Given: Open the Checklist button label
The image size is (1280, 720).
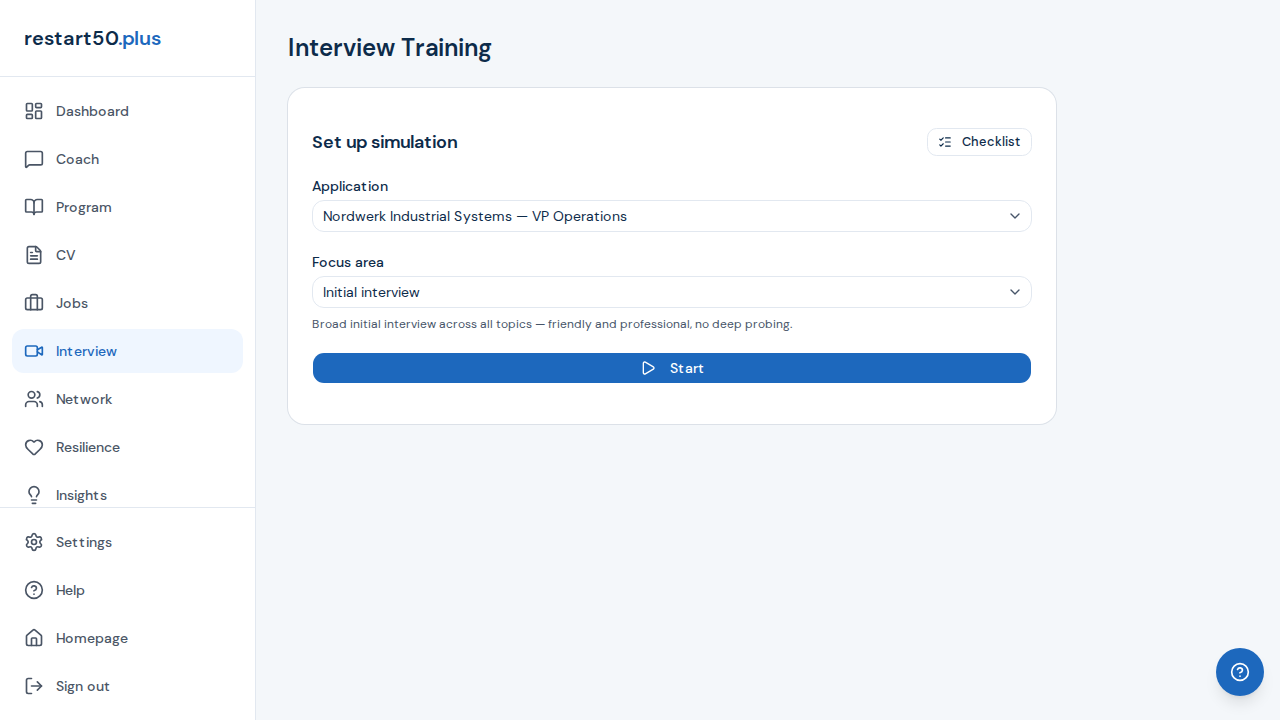Looking at the screenshot, I should (991, 142).
